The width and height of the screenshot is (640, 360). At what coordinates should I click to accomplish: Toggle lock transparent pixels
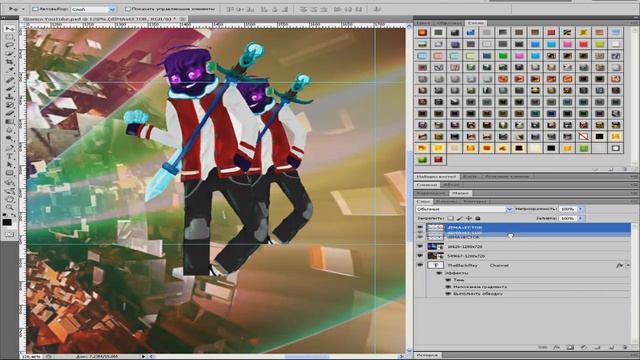(451, 218)
